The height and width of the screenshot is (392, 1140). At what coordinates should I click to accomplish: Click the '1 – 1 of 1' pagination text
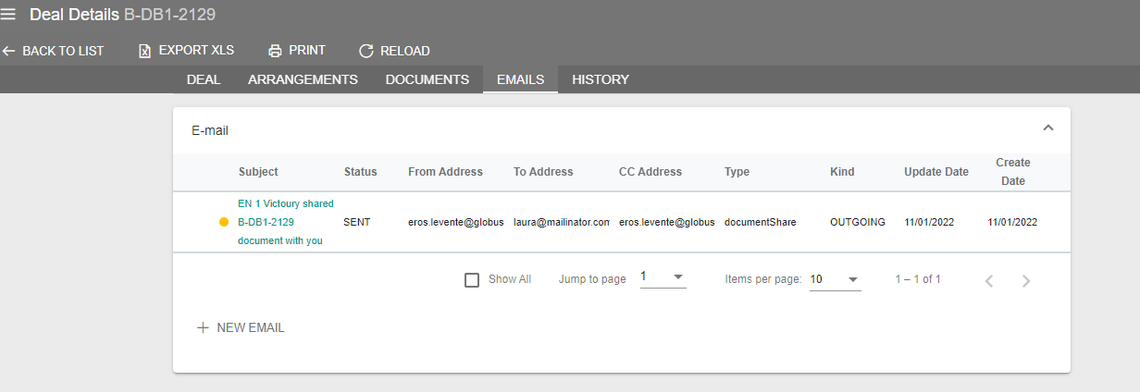click(x=918, y=279)
